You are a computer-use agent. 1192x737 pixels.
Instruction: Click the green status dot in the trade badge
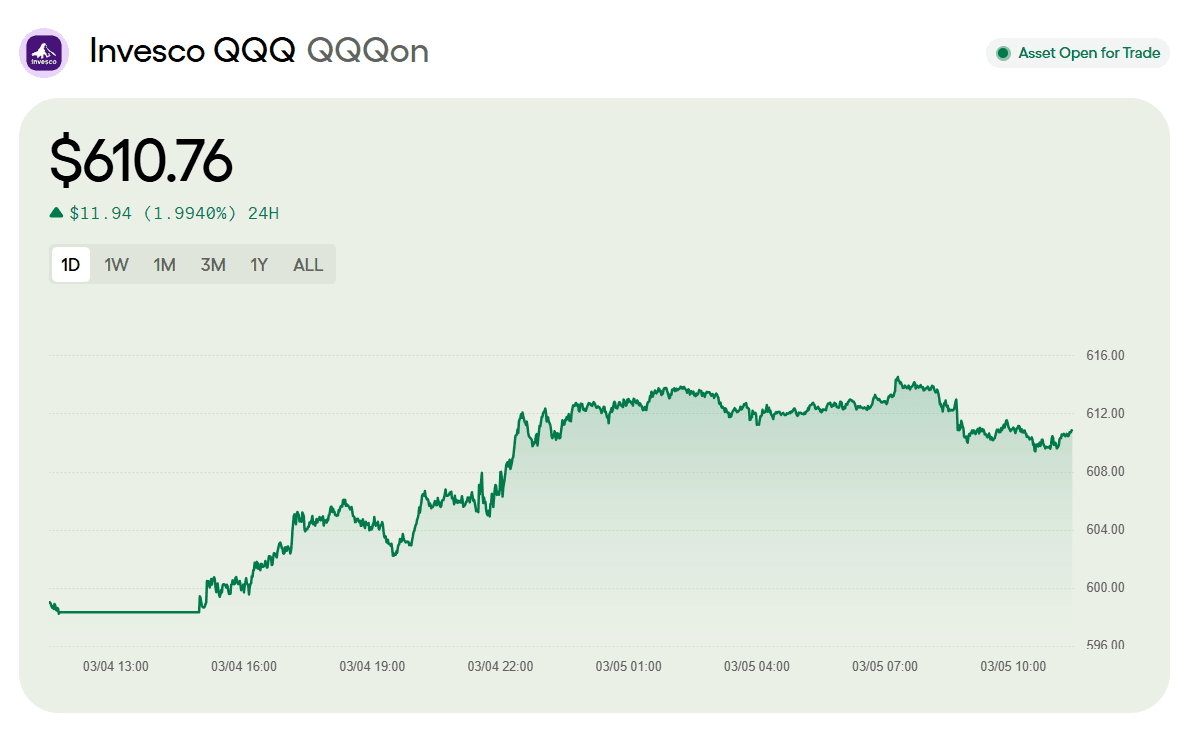1002,53
